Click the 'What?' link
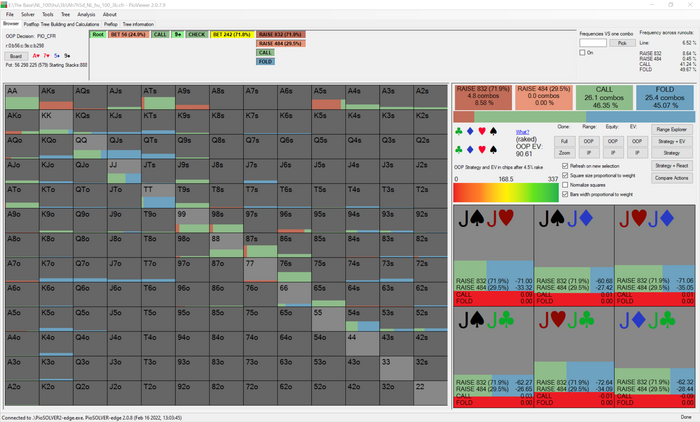 tap(522, 132)
